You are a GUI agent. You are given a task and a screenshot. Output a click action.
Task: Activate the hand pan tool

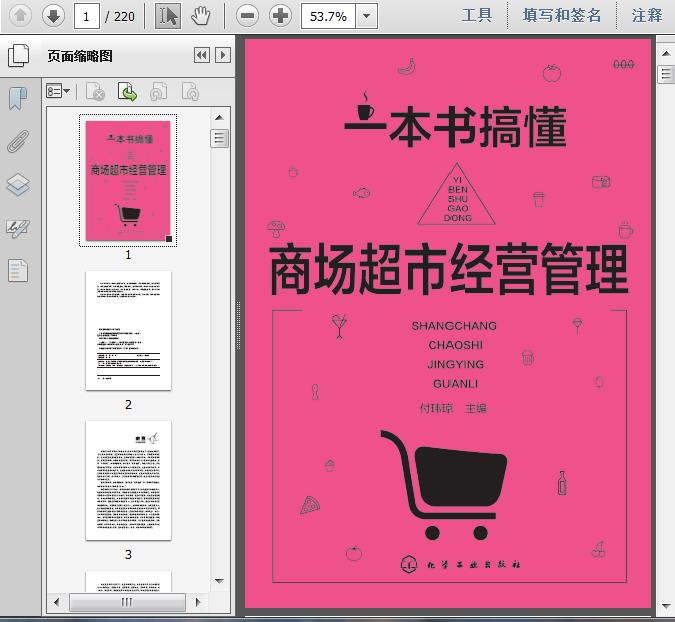(201, 16)
